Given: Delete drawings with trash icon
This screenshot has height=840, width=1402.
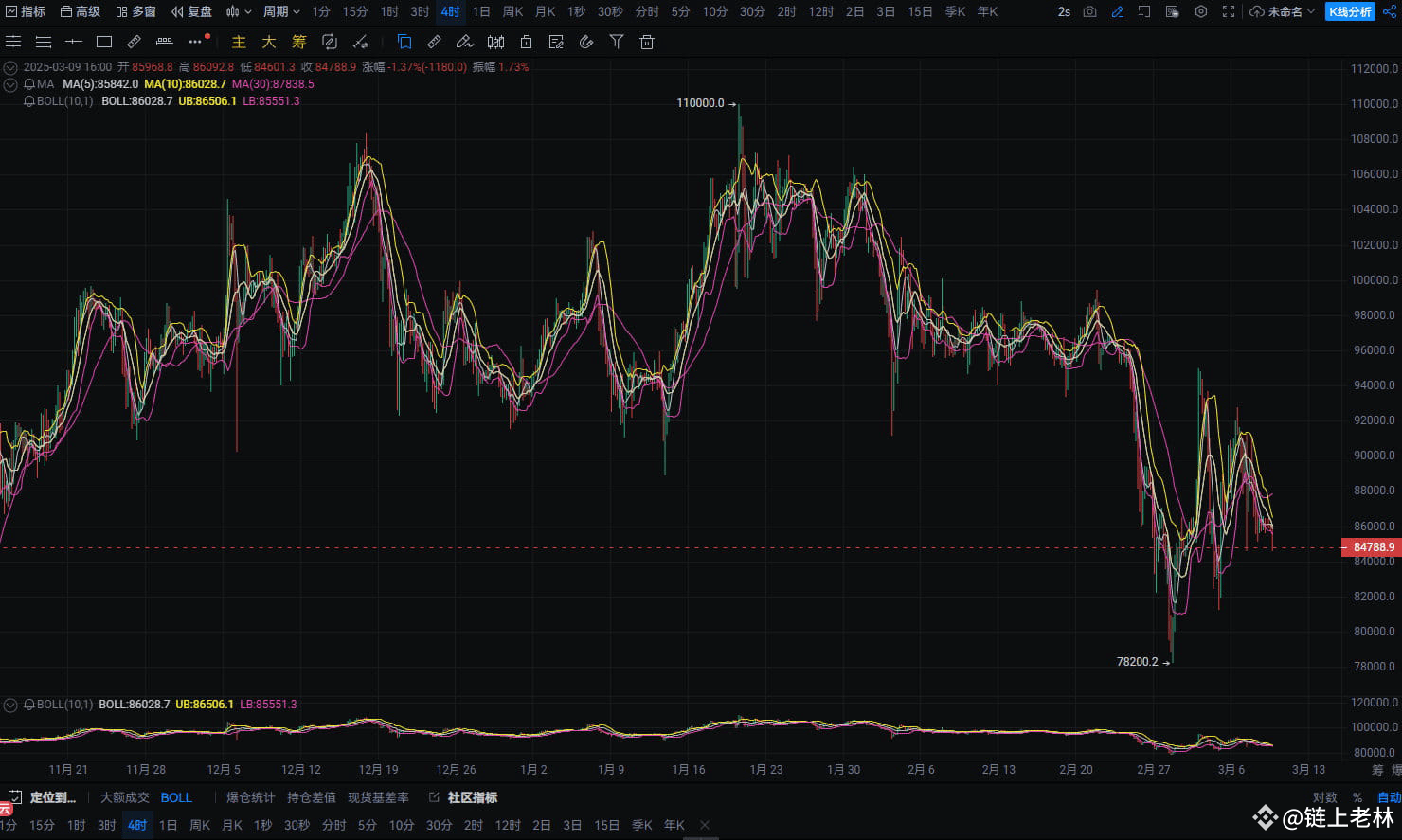Looking at the screenshot, I should pyautogui.click(x=647, y=42).
